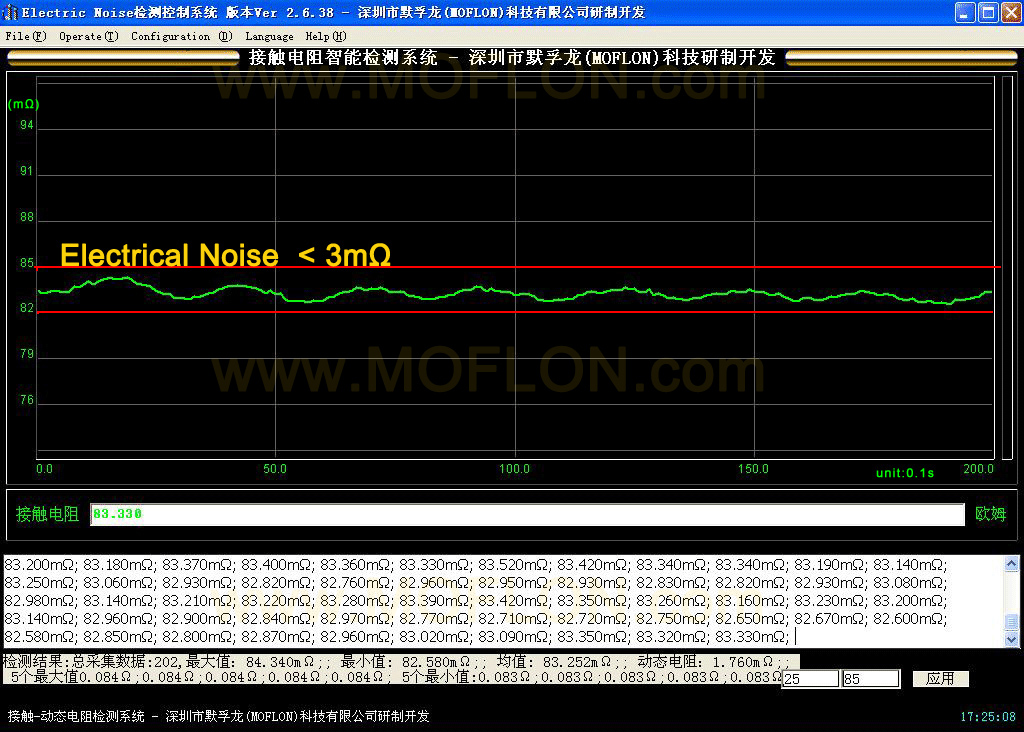This screenshot has width=1024, height=732.
Task: Click the contact resistance field showing 83.330
Action: (x=527, y=514)
